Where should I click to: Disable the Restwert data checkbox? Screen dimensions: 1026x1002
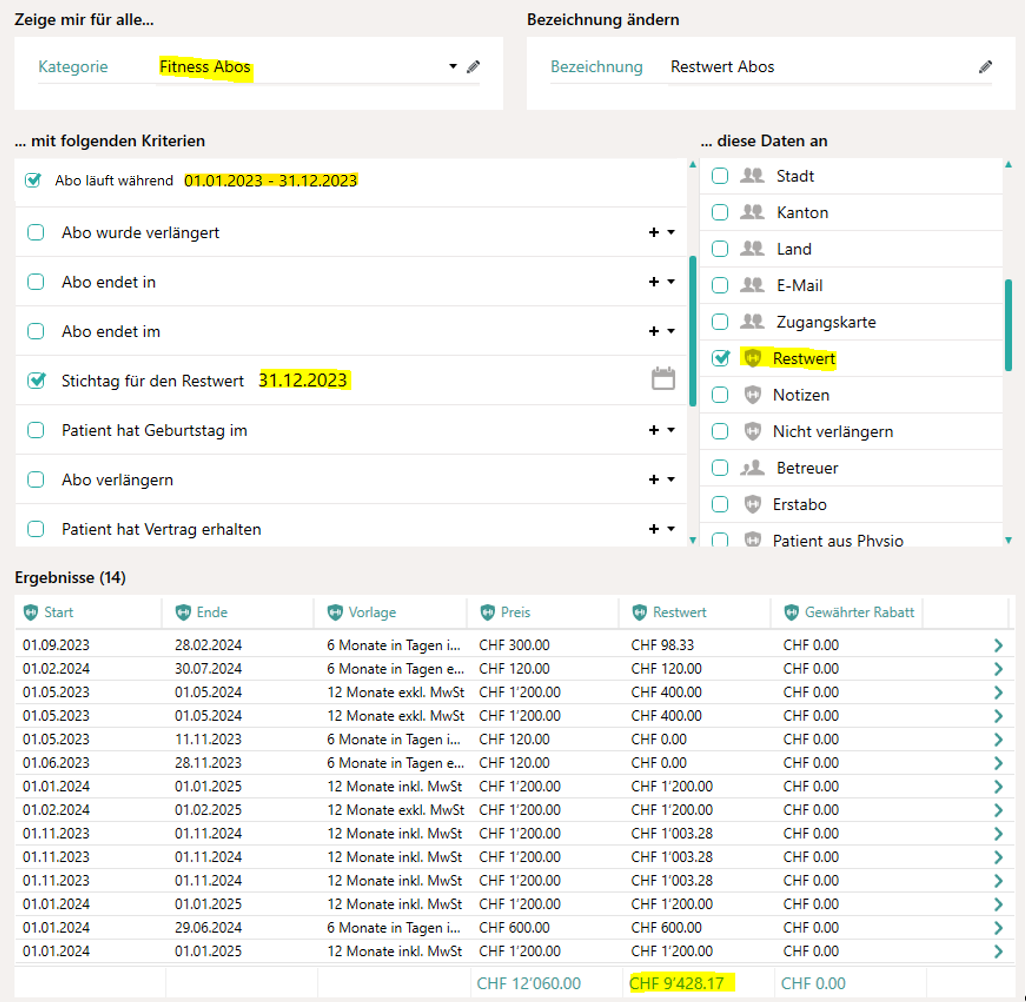(720, 358)
